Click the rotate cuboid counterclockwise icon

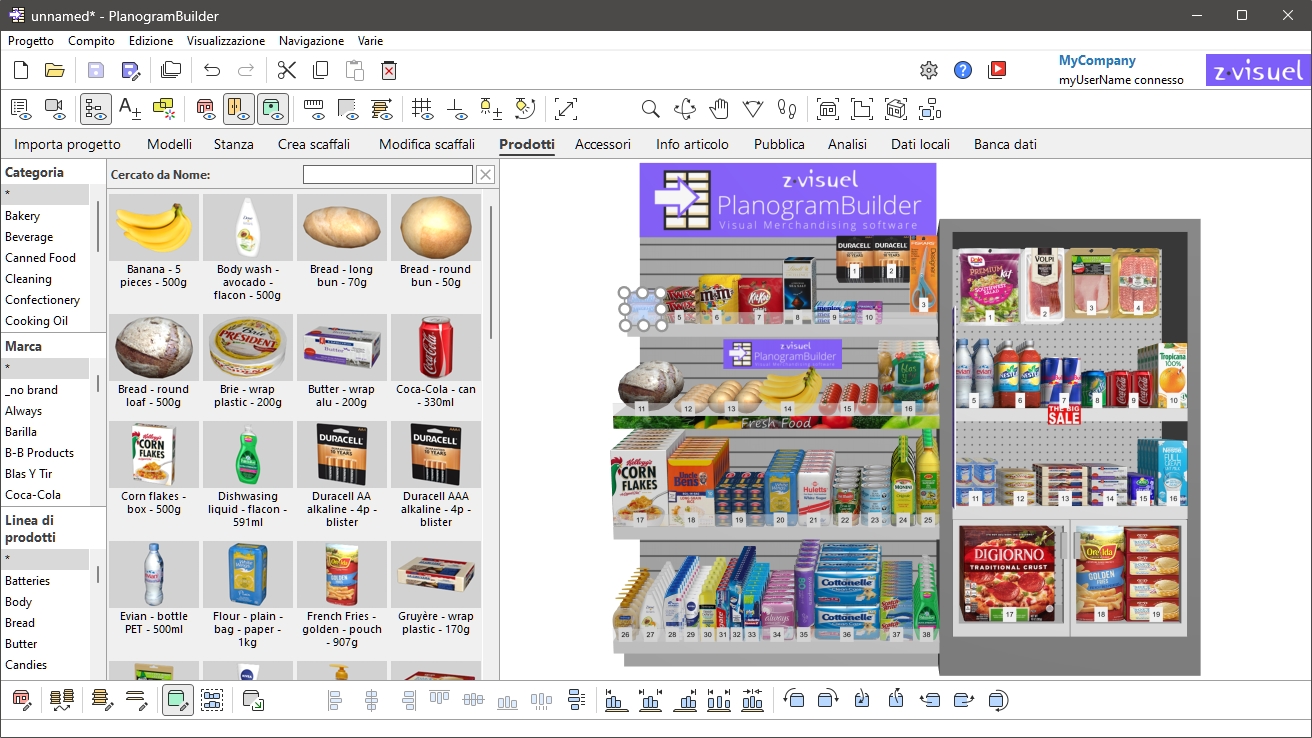tap(794, 700)
